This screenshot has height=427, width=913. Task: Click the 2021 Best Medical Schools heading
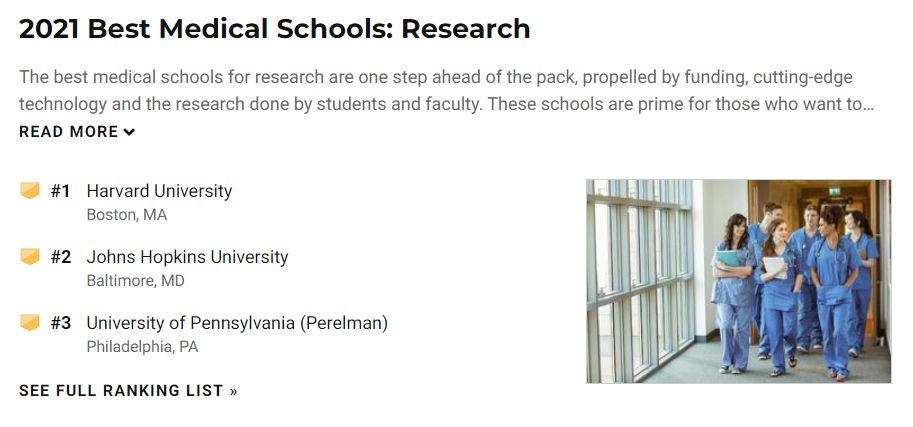pyautogui.click(x=274, y=29)
